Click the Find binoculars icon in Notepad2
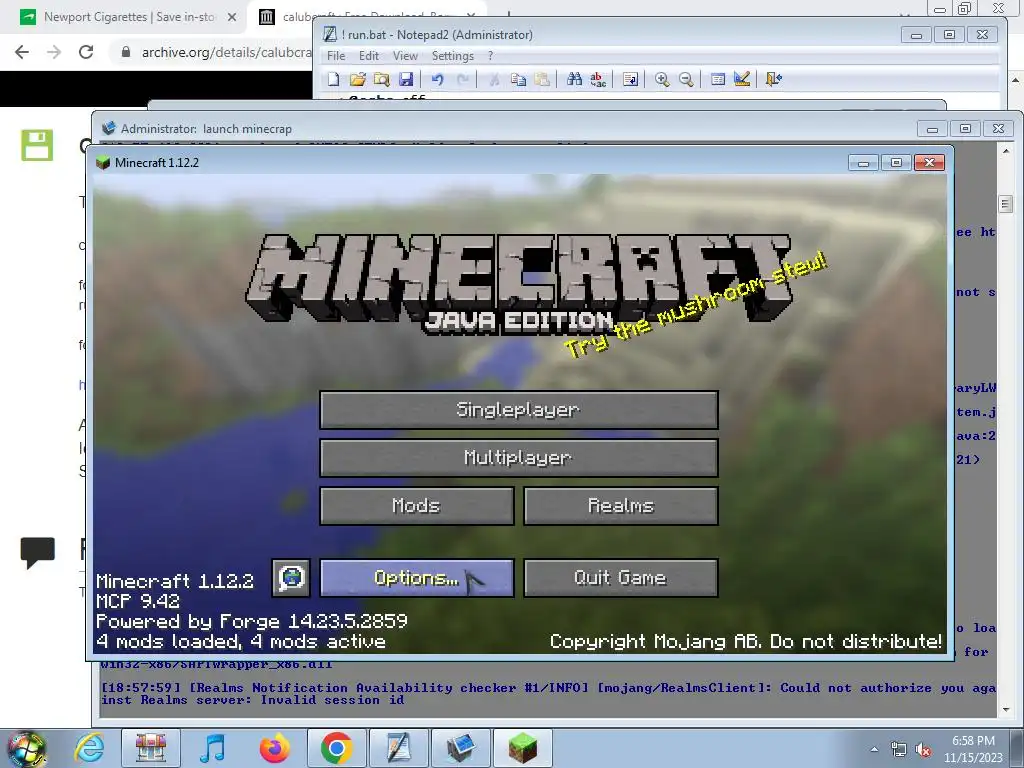 pyautogui.click(x=574, y=80)
